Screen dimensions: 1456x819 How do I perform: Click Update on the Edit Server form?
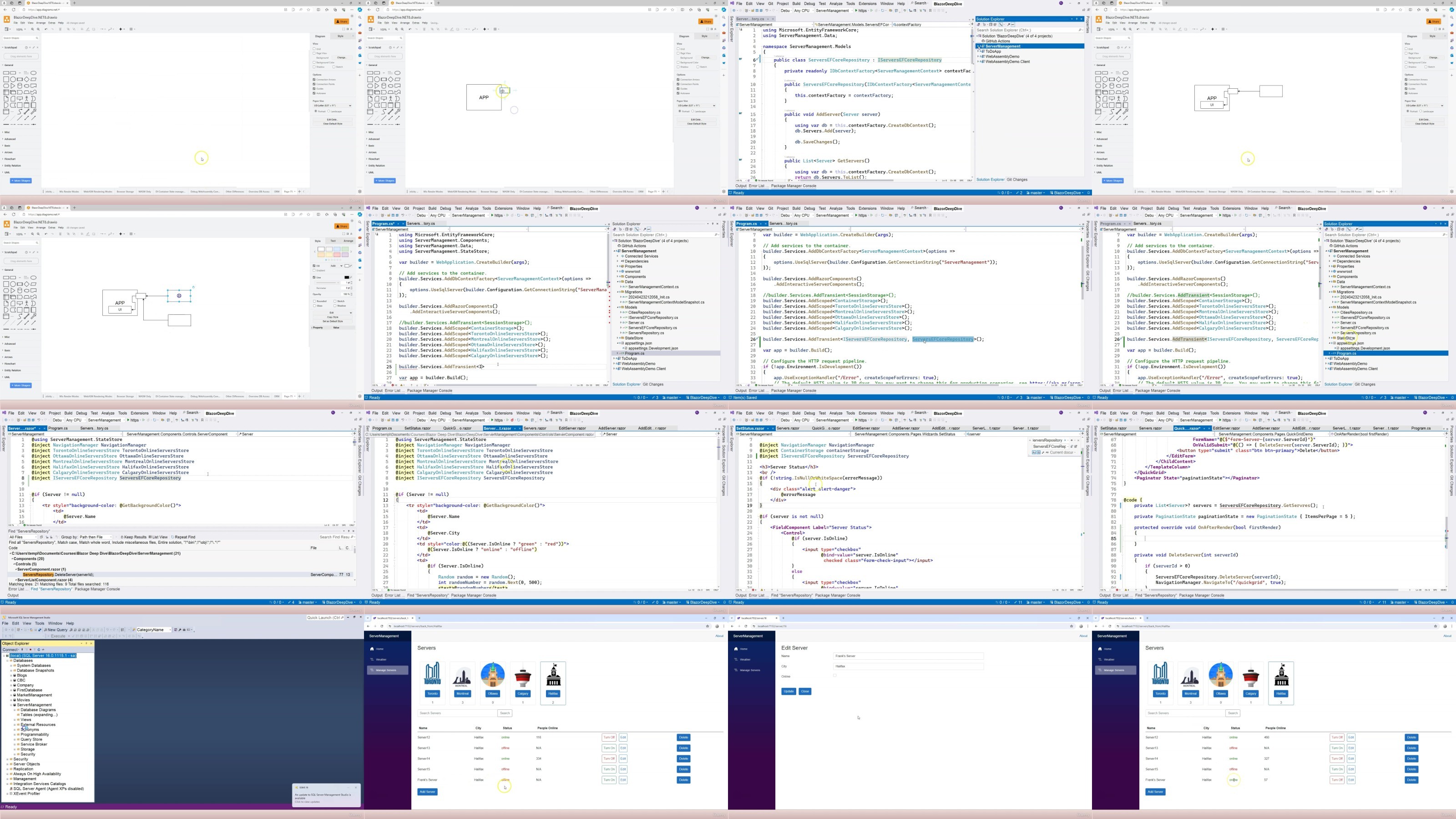(789, 691)
